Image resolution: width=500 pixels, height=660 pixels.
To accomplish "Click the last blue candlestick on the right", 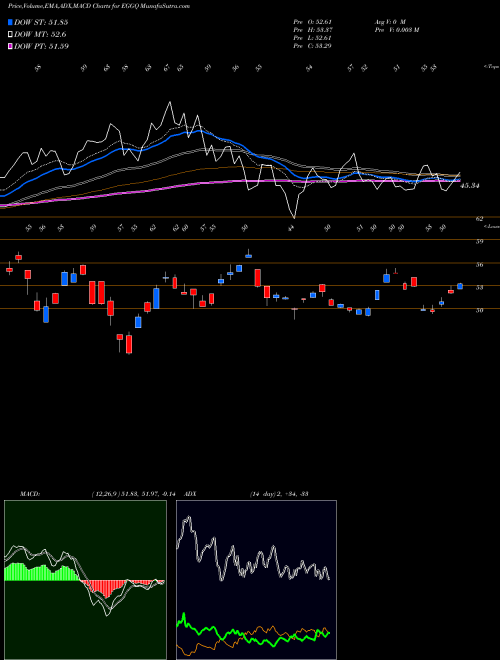I will [x=460, y=286].
